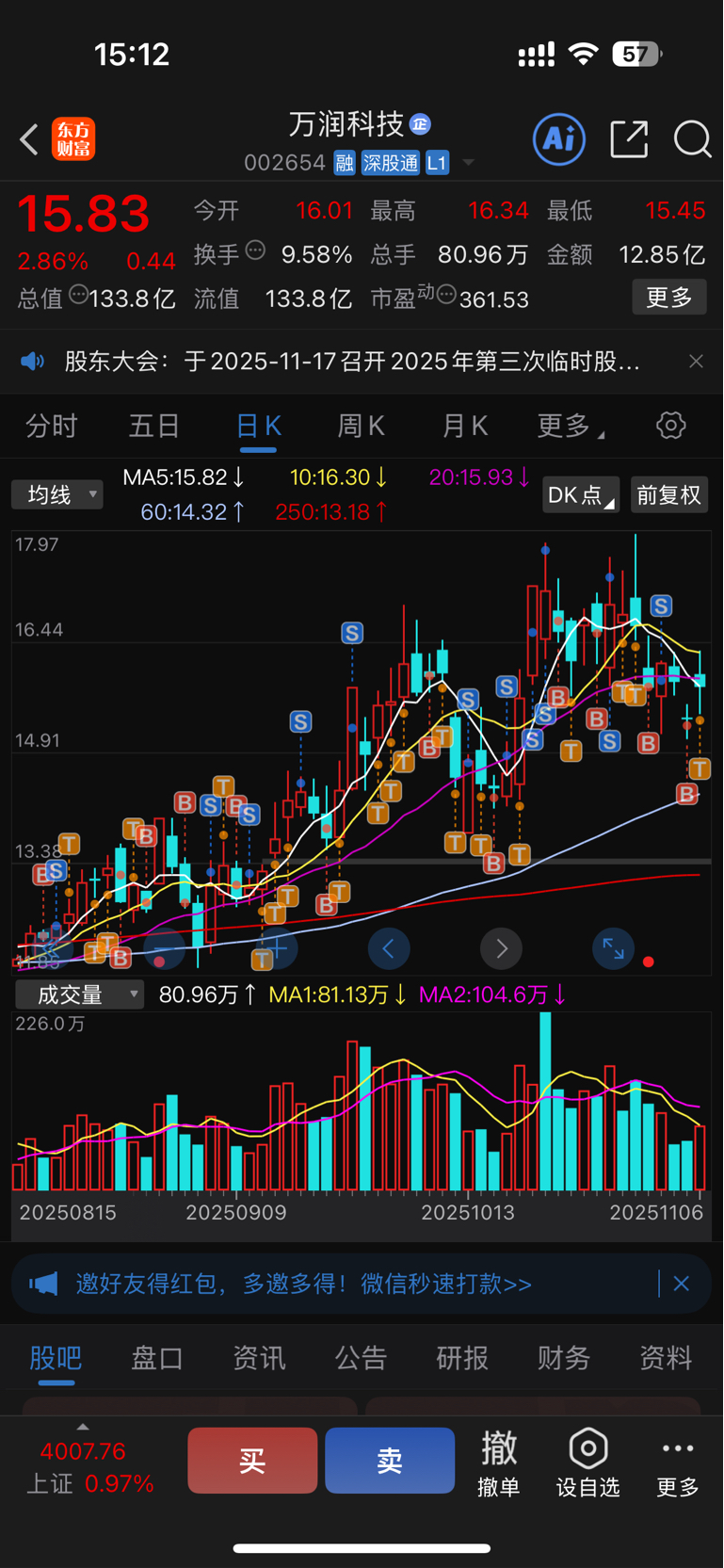The width and height of the screenshot is (724, 1568).
Task: Open the 股吧 tab
Action: pyautogui.click(x=56, y=1357)
